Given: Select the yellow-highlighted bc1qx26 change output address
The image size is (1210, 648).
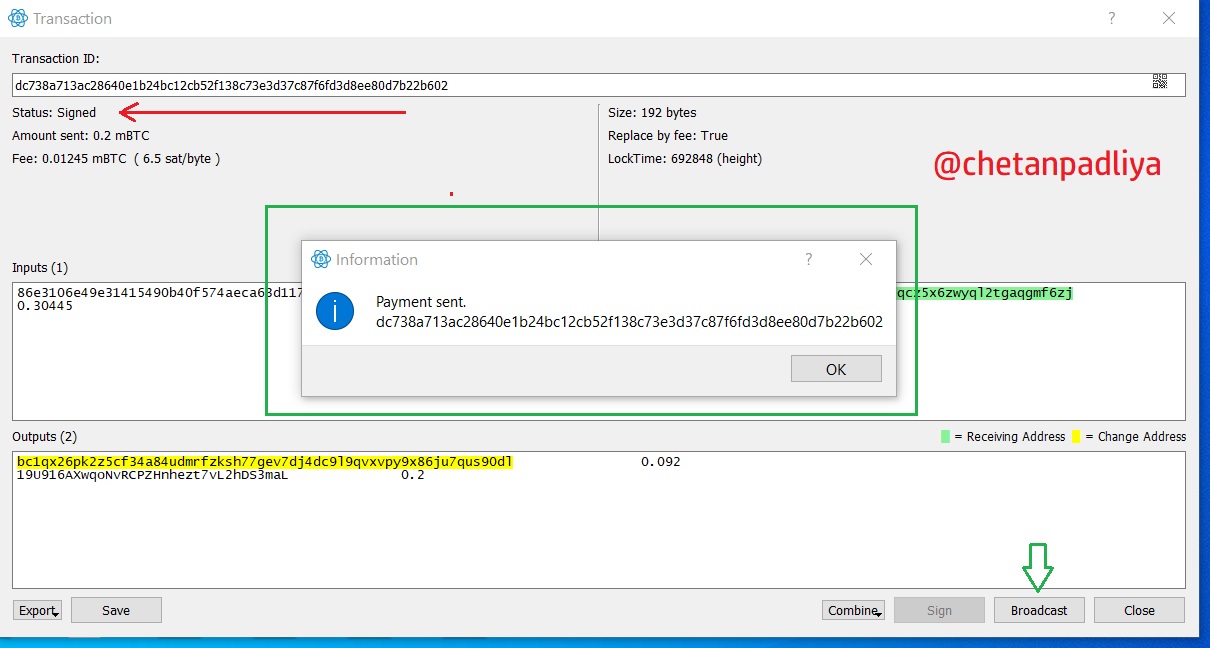Looking at the screenshot, I should pos(265,462).
